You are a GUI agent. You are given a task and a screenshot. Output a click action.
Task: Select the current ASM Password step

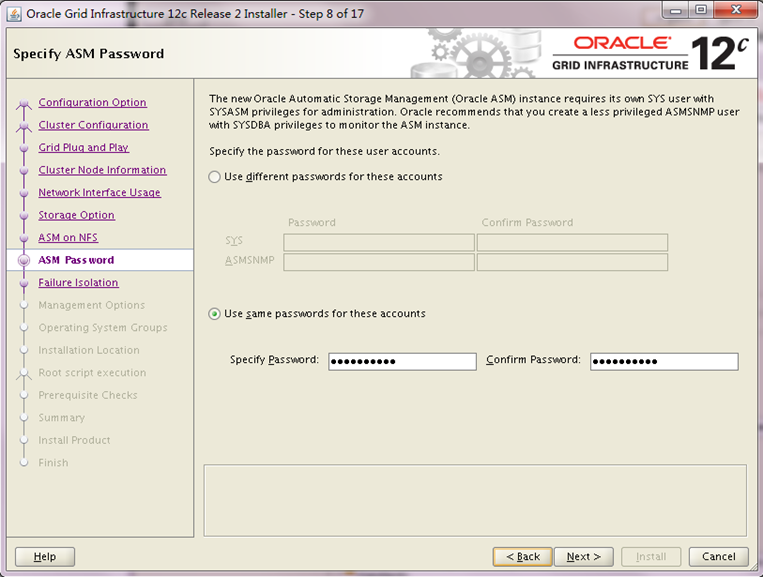[76, 260]
